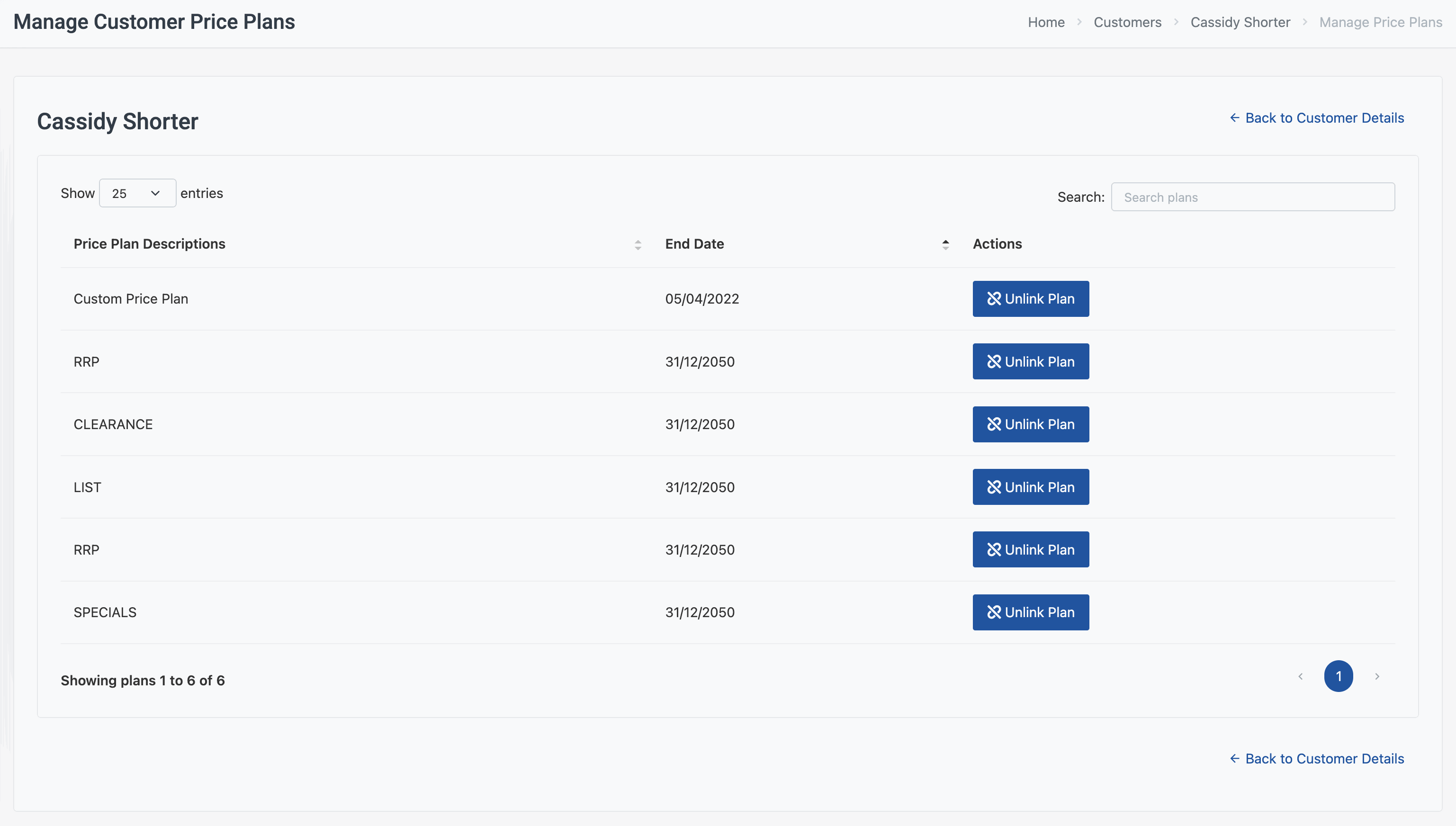Click Price Plan Descriptions column header
The height and width of the screenshot is (826, 1456).
pyautogui.click(x=149, y=244)
